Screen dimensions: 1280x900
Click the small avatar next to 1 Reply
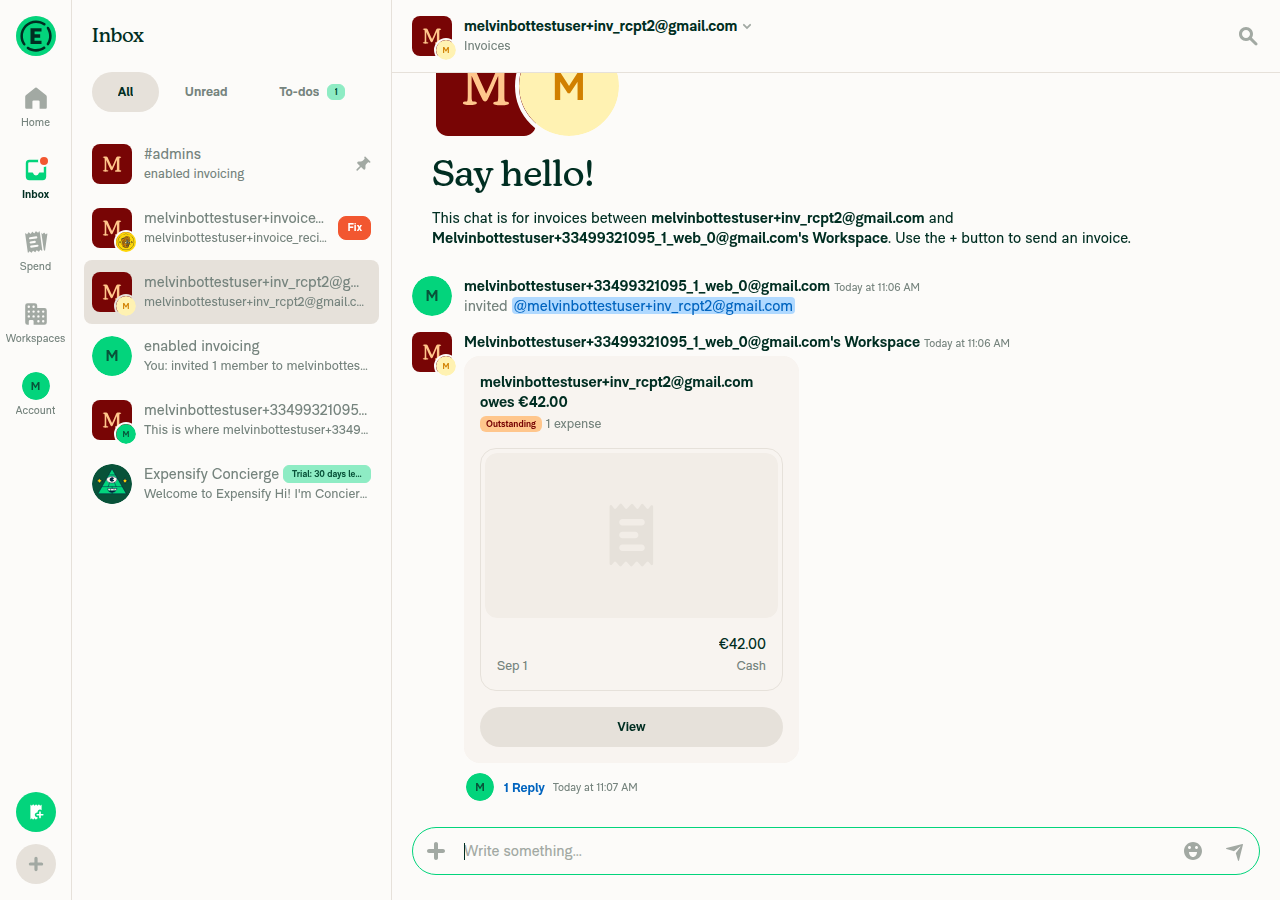click(480, 787)
